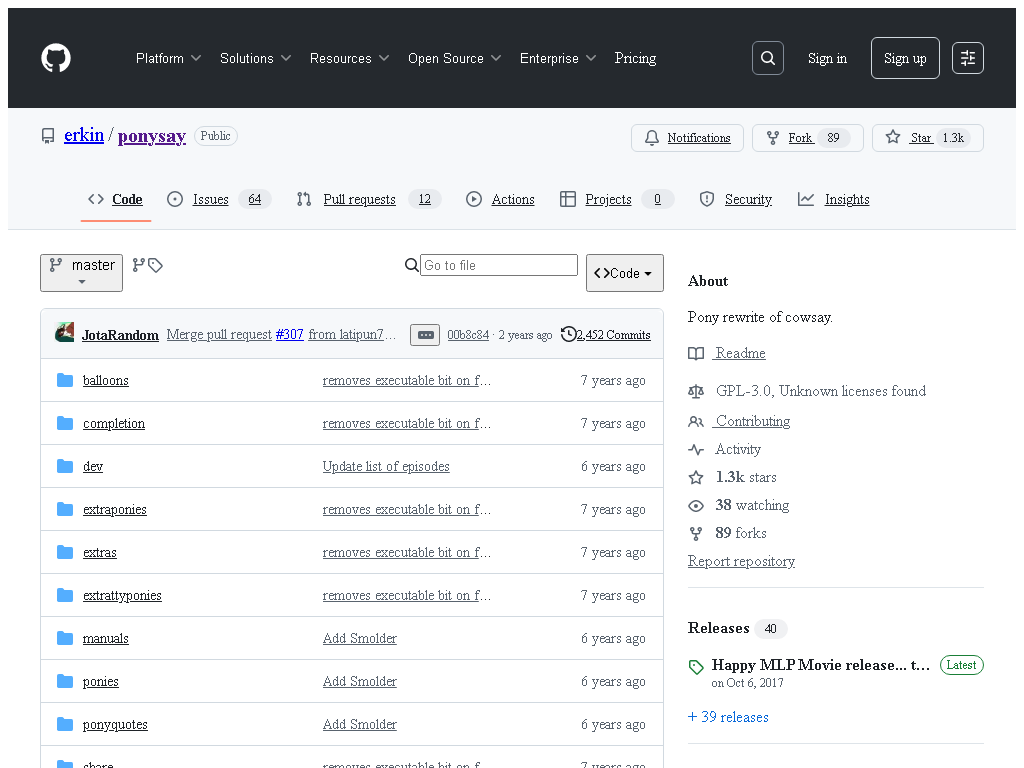Viewport: 1024px width, 768px height.
Task: Click the repository icon beside erkin
Action: [x=48, y=136]
